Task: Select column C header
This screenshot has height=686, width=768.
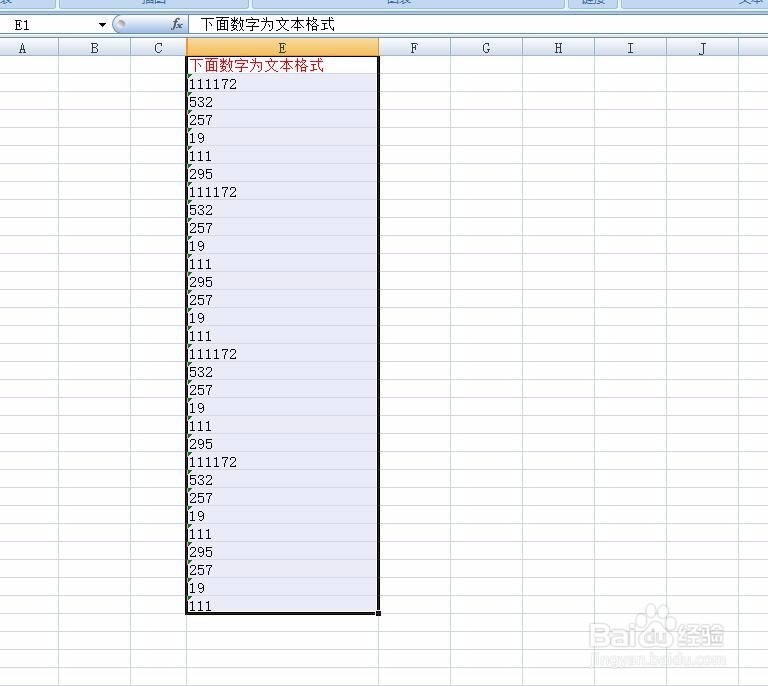Action: (158, 48)
